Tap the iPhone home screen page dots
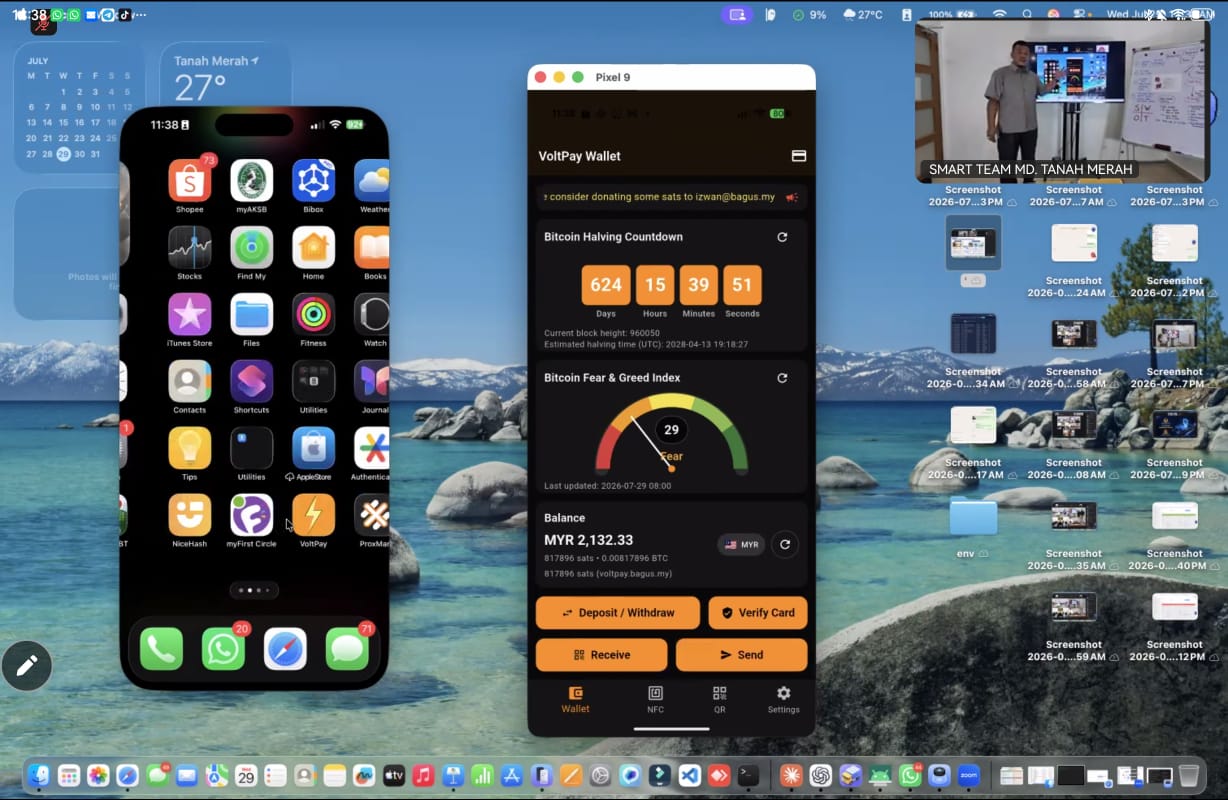Viewport: 1228px width, 800px height. (254, 590)
